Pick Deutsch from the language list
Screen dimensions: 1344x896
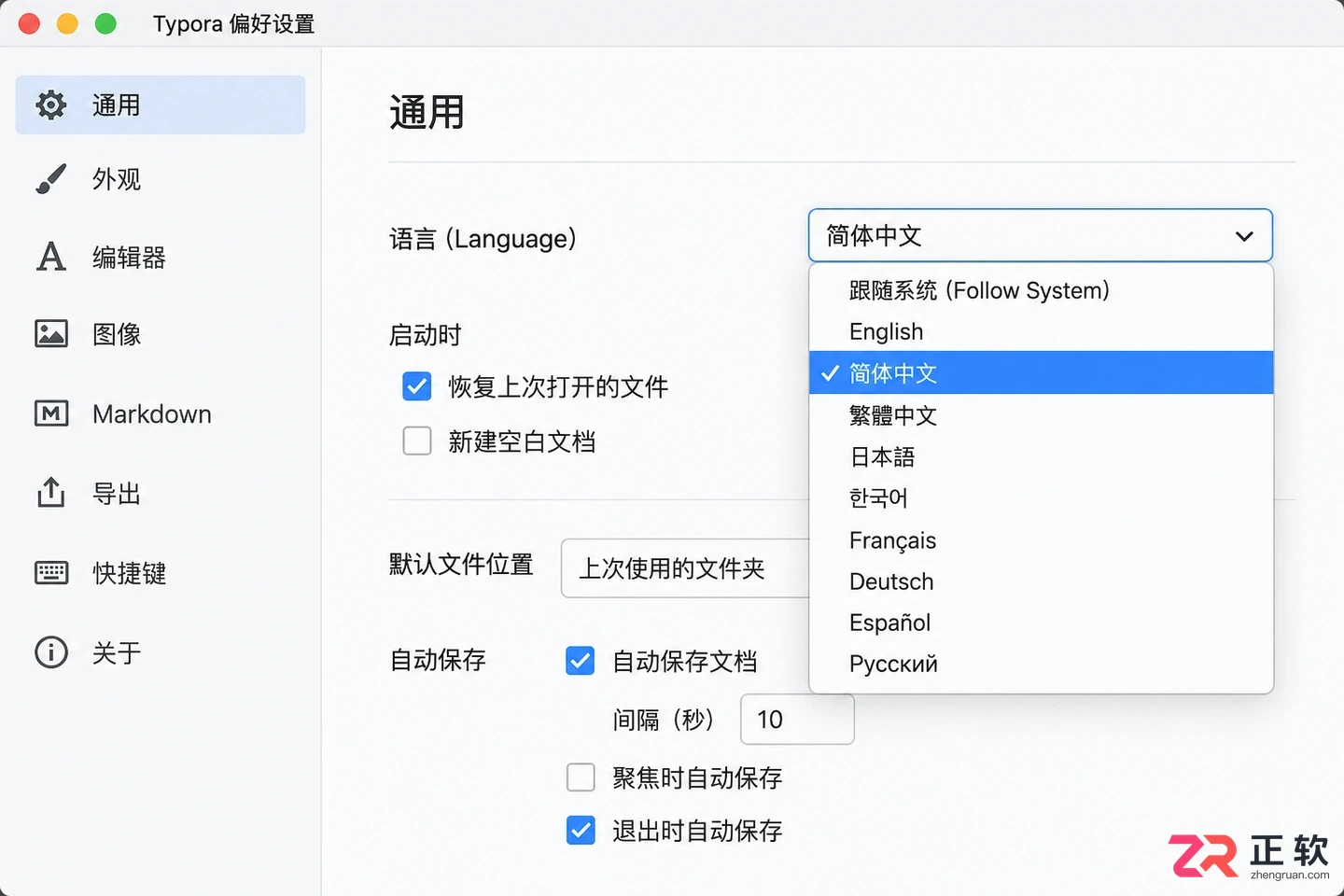pyautogui.click(x=1042, y=581)
